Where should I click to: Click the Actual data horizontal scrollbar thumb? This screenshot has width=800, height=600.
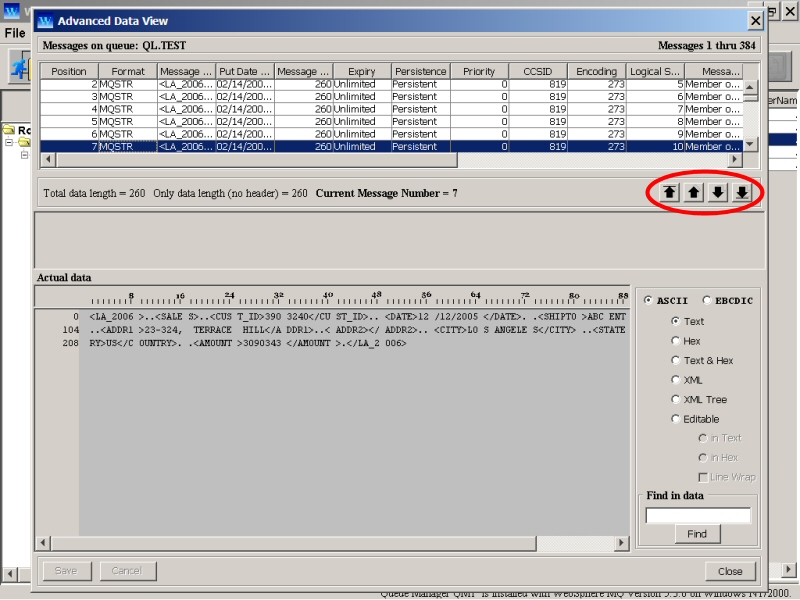293,543
